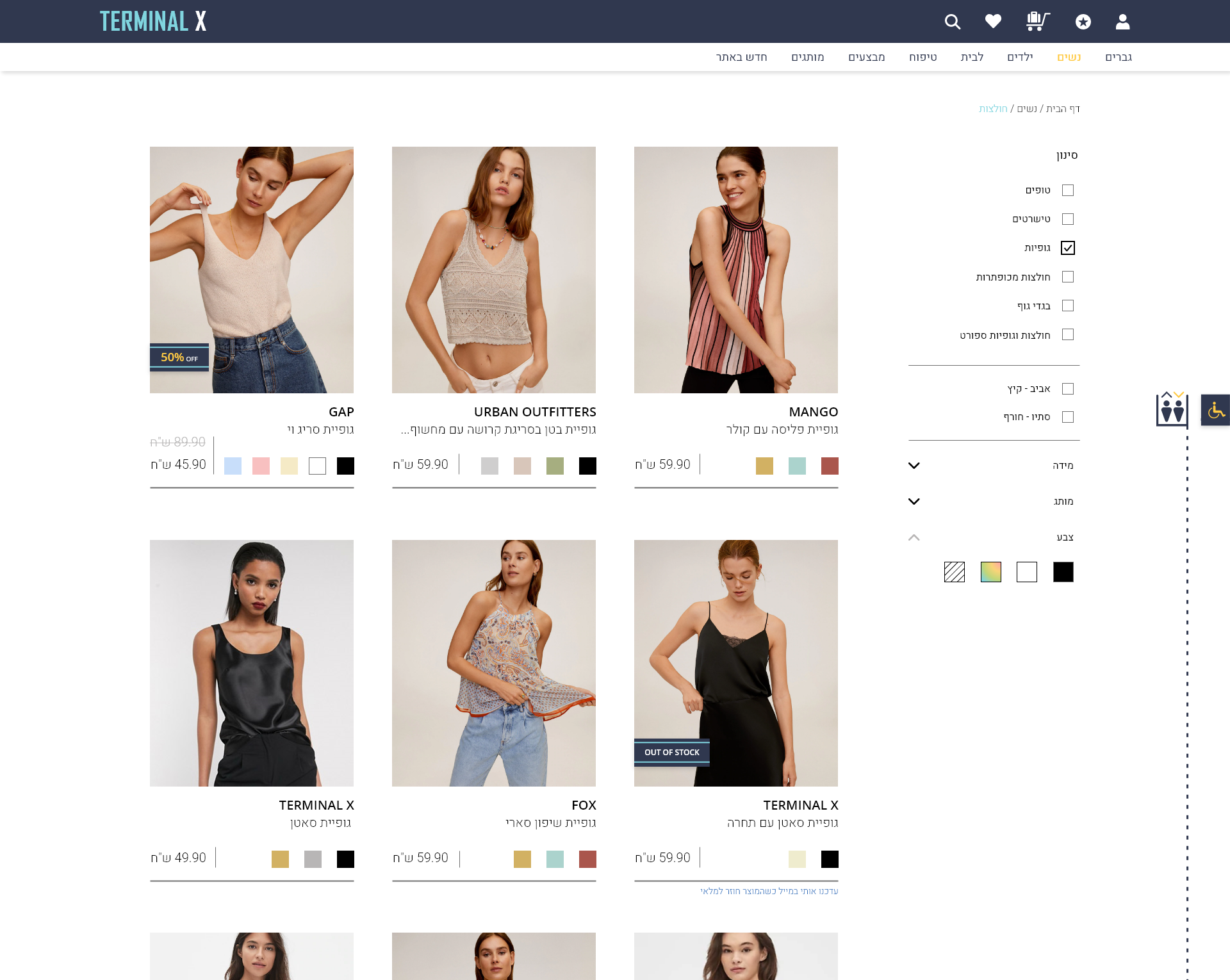Select the red swatch on MANGO top

pos(830,466)
